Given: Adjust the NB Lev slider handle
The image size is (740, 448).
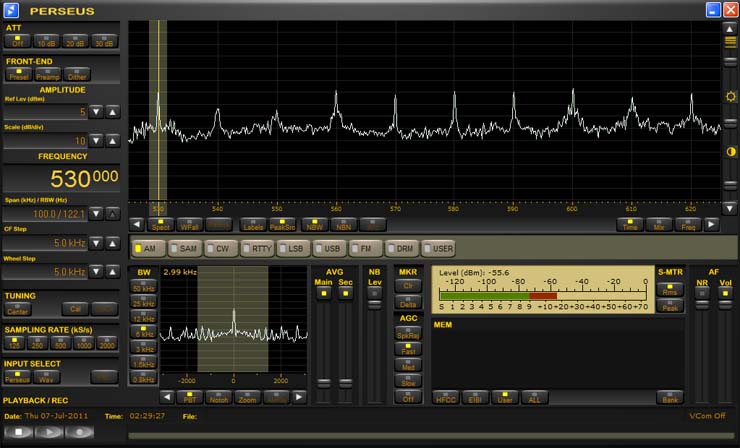Looking at the screenshot, I should 375,305.
